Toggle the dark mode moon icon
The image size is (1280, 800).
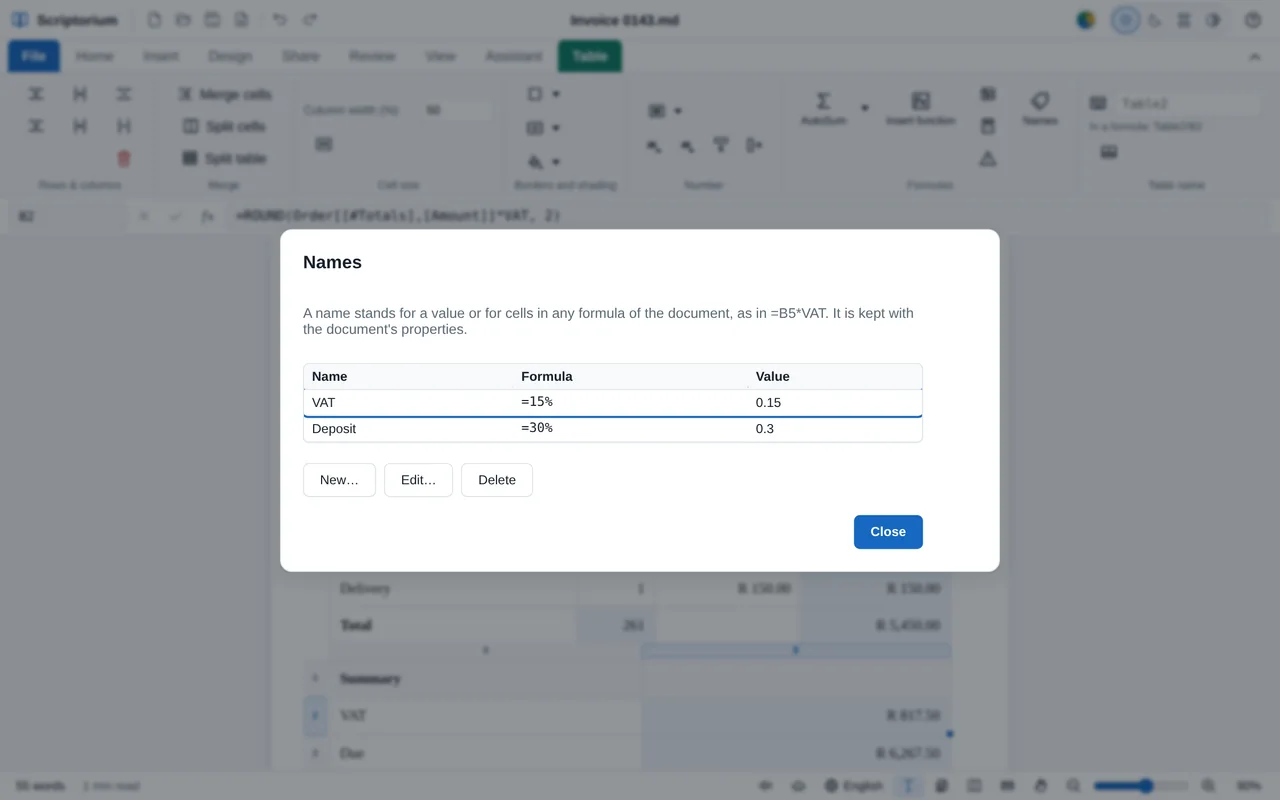(1155, 20)
